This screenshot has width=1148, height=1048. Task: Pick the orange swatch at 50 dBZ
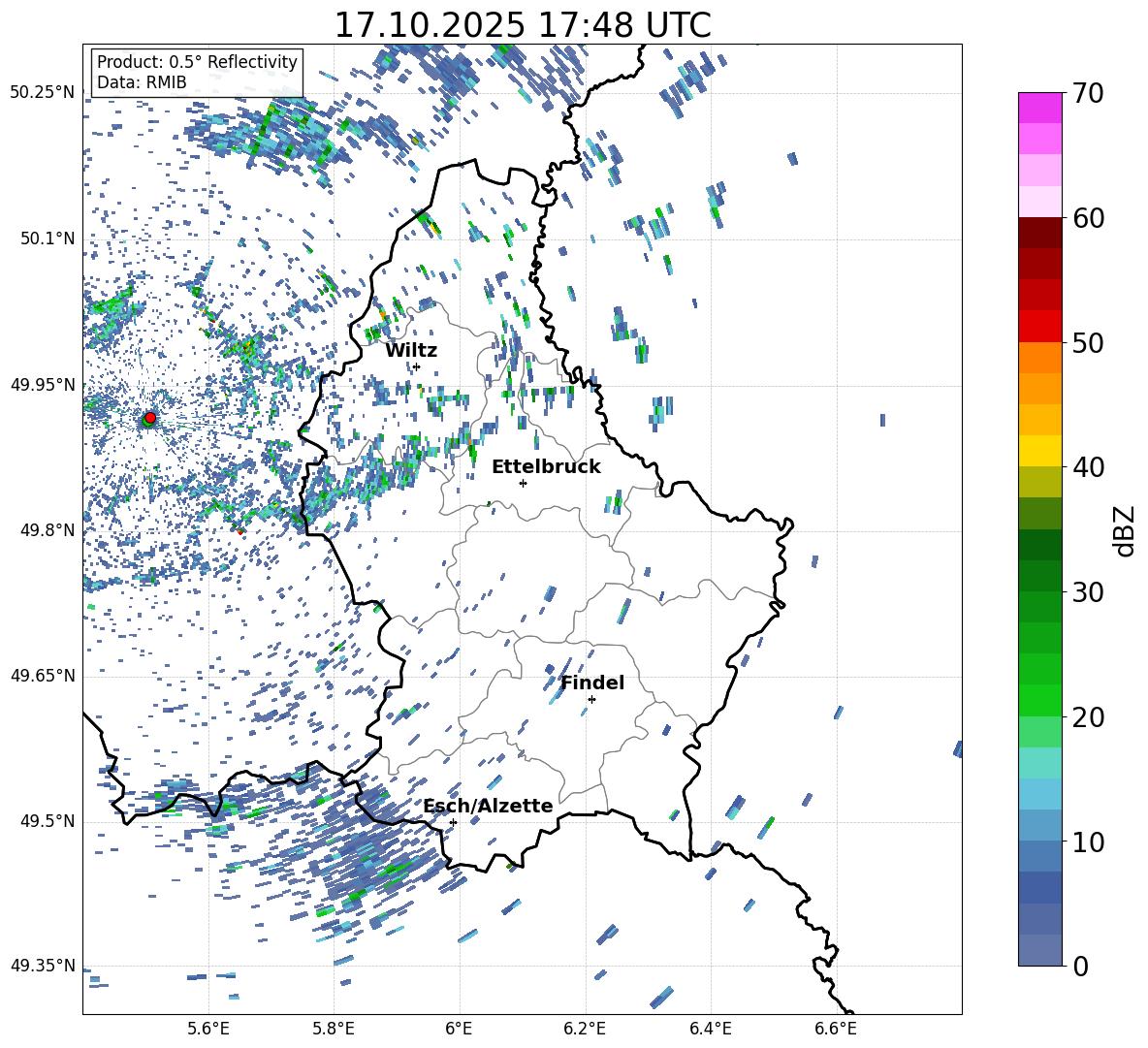click(1040, 357)
